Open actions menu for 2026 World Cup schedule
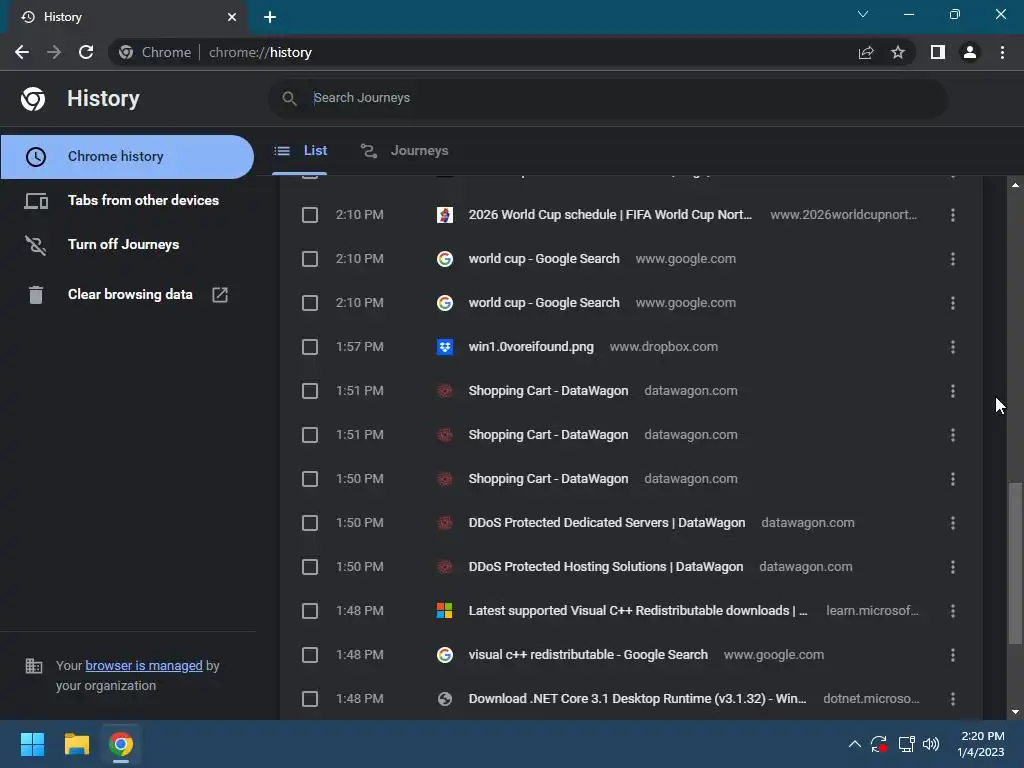This screenshot has width=1024, height=768. 953,215
